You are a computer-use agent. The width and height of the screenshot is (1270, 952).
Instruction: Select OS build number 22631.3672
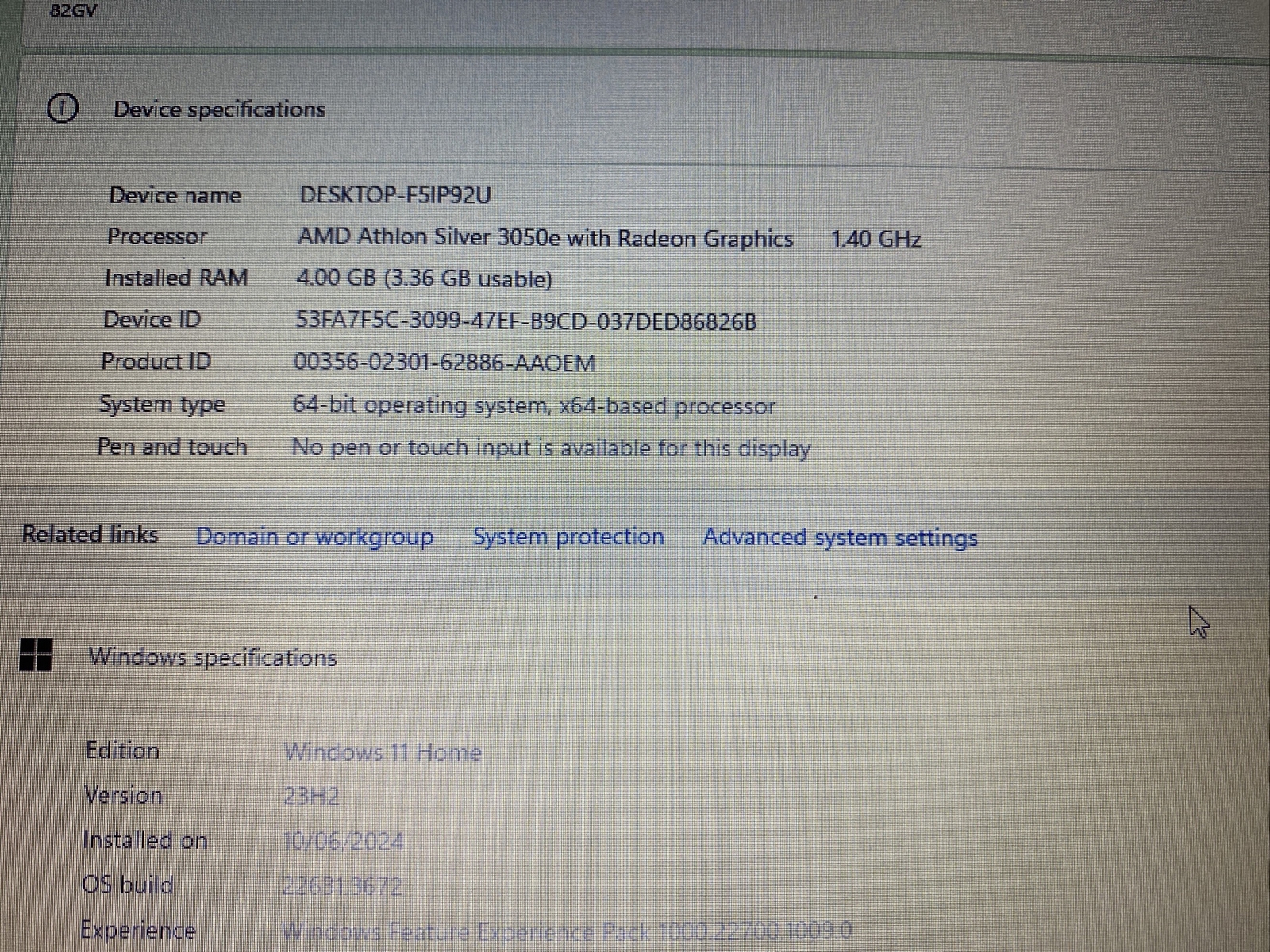342,885
